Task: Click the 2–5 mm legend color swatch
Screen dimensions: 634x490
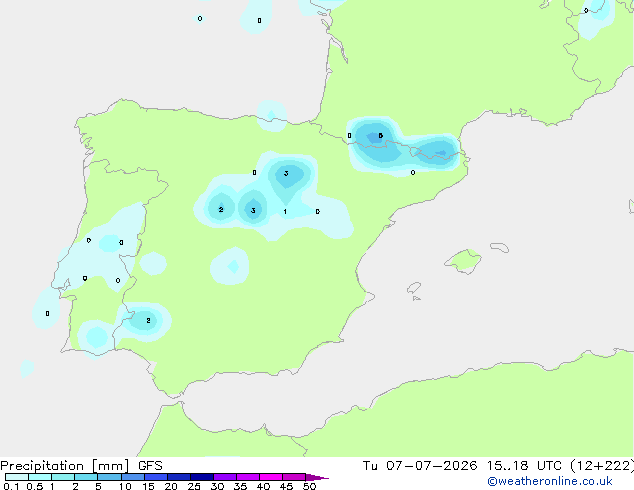Action: point(86,477)
